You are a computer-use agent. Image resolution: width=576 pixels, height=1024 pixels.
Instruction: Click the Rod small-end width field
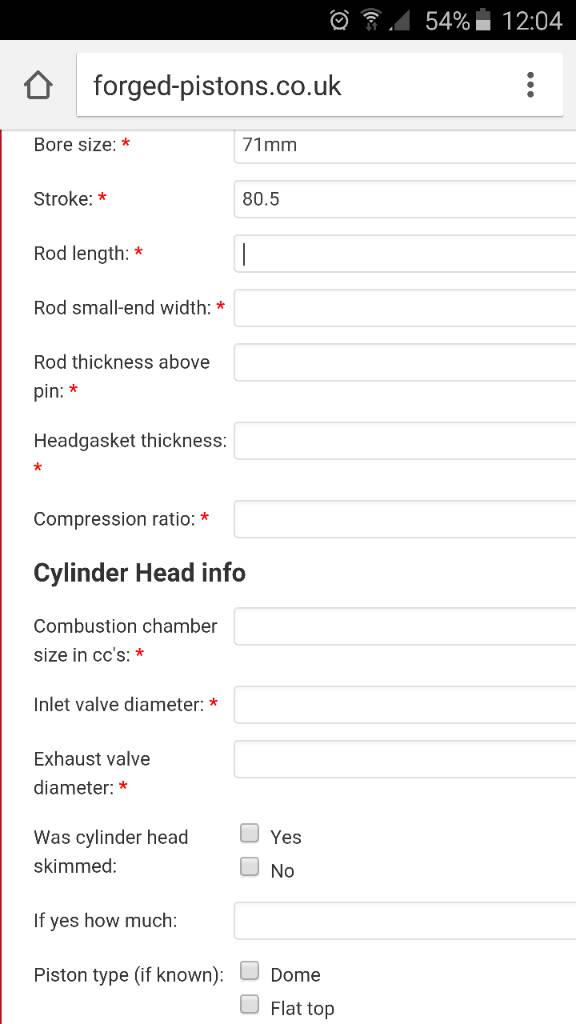405,308
